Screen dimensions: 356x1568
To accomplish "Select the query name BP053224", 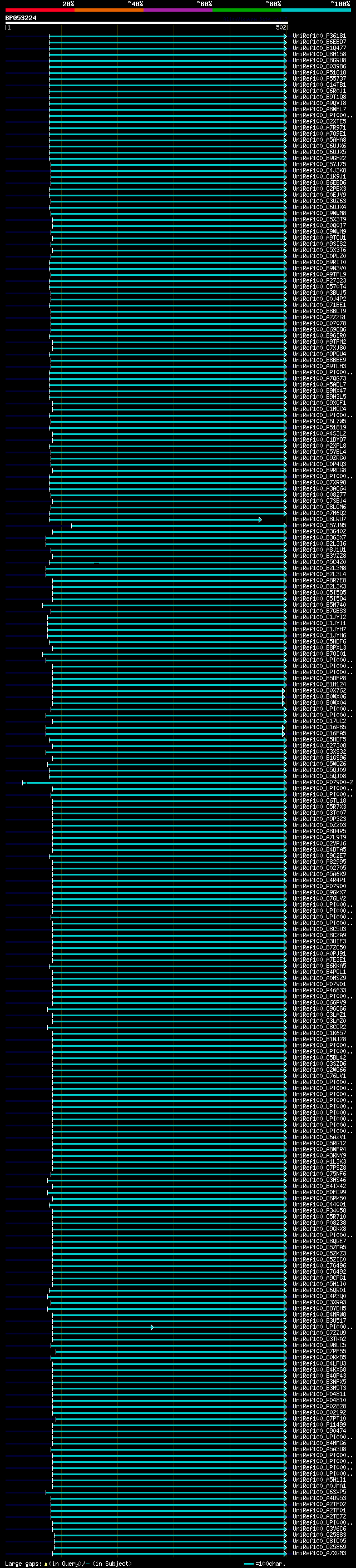I will [x=21, y=18].
